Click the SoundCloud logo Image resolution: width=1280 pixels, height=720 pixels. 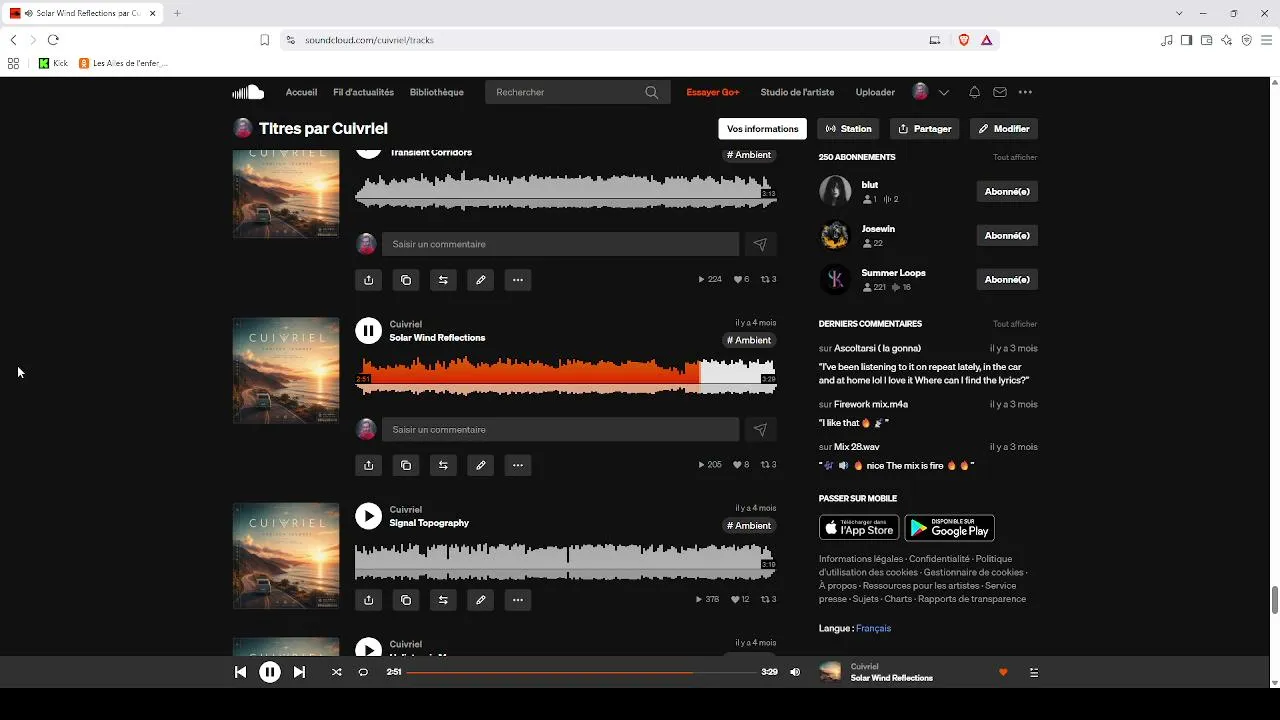(248, 92)
